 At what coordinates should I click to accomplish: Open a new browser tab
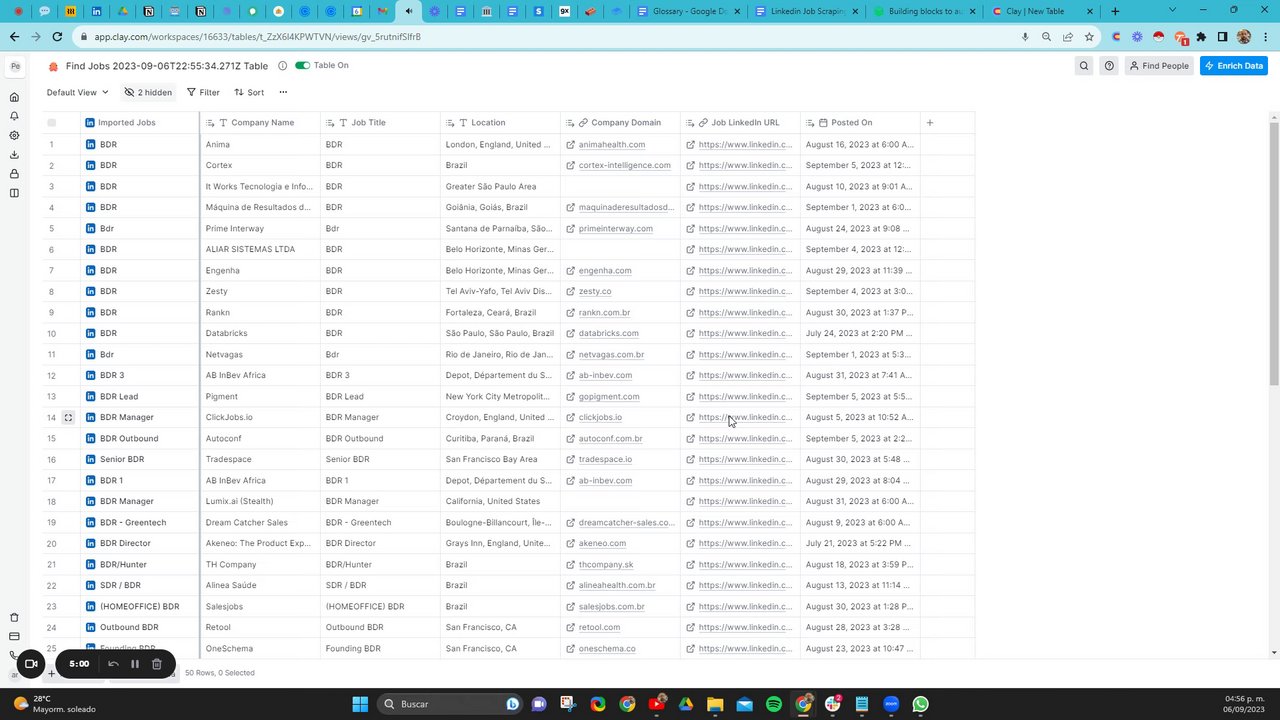(1115, 11)
